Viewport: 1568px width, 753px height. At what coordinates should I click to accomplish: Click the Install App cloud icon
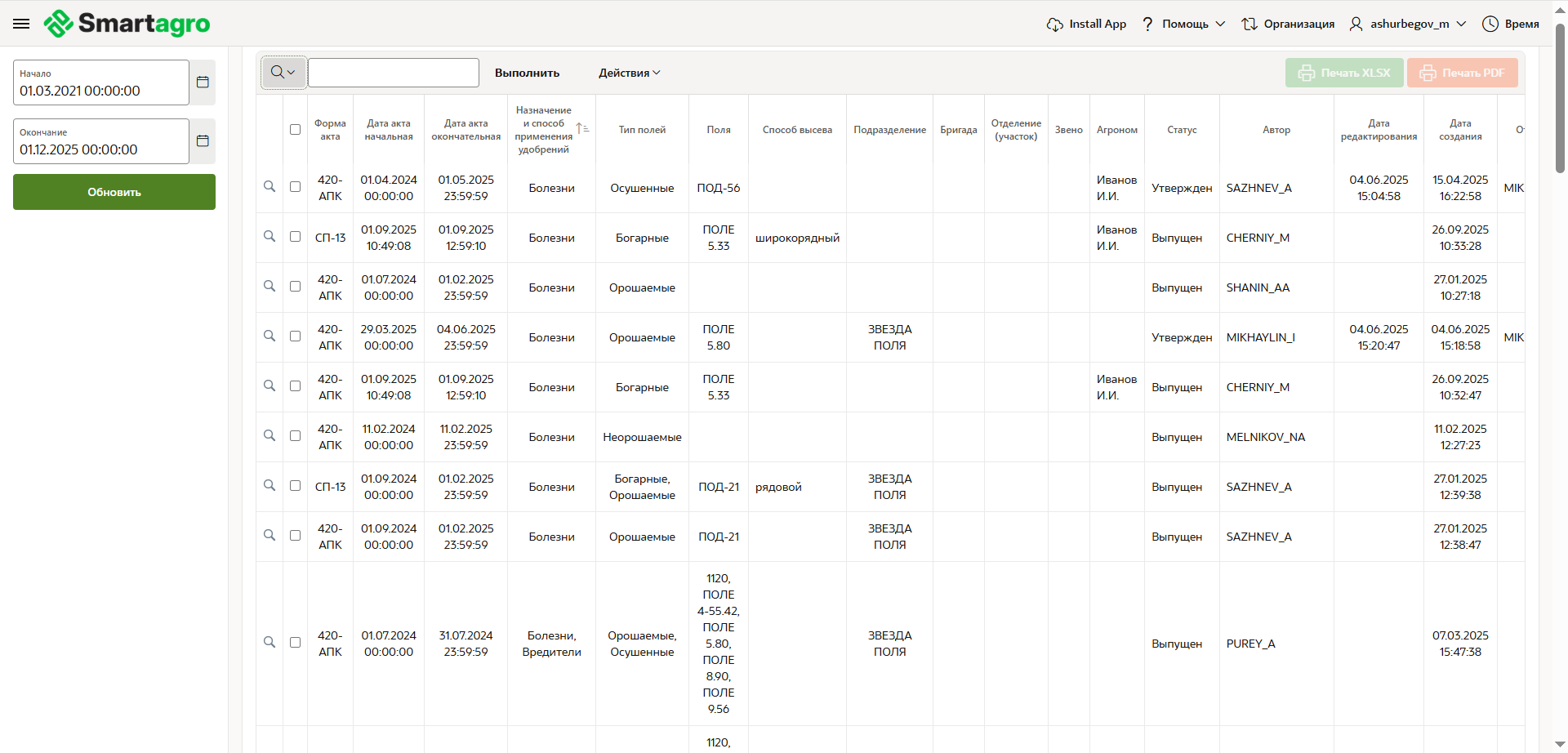pos(1054,25)
